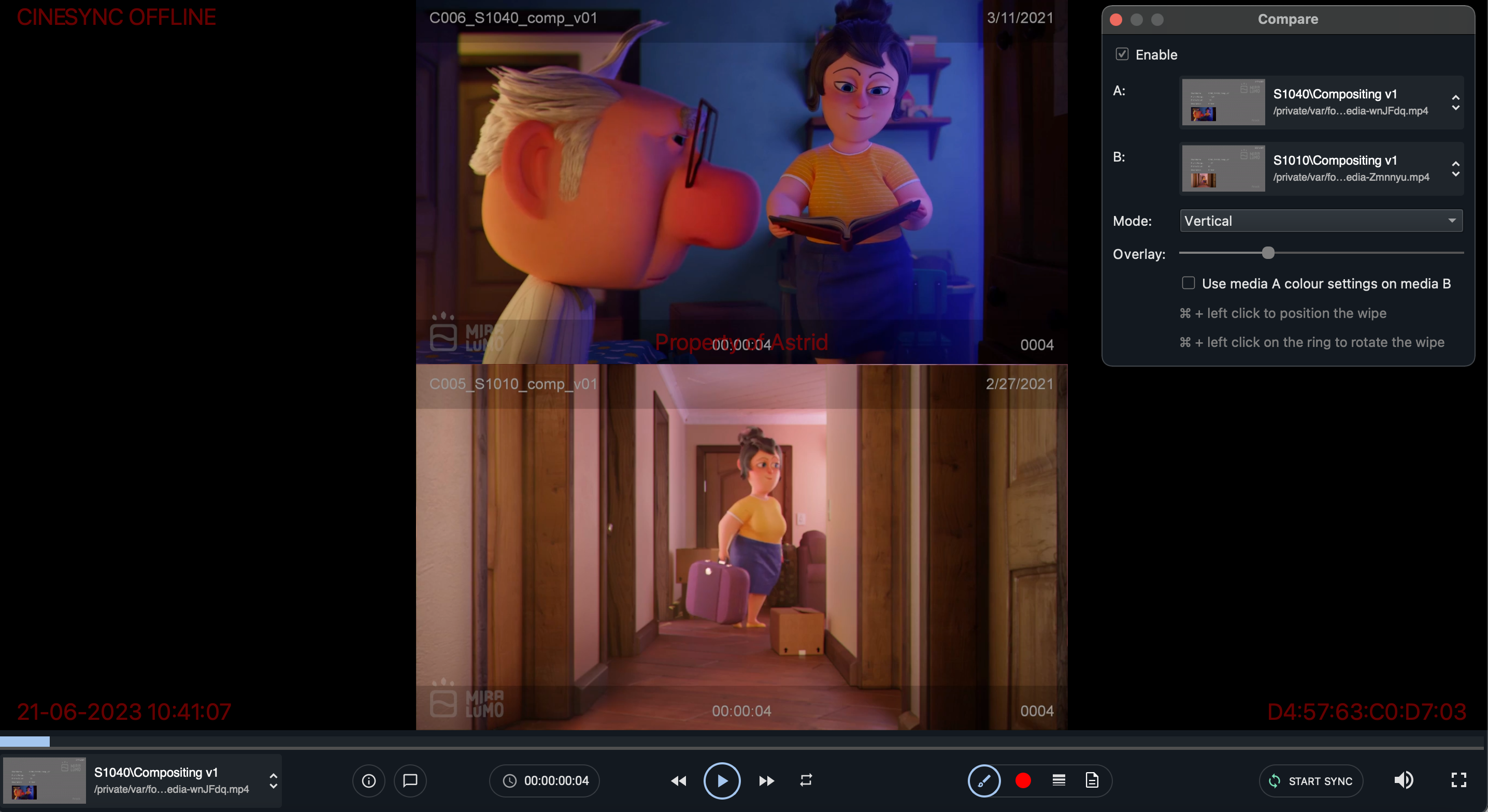The width and height of the screenshot is (1488, 812).
Task: Click the S1040 thumbnail in bottom bar
Action: point(44,780)
